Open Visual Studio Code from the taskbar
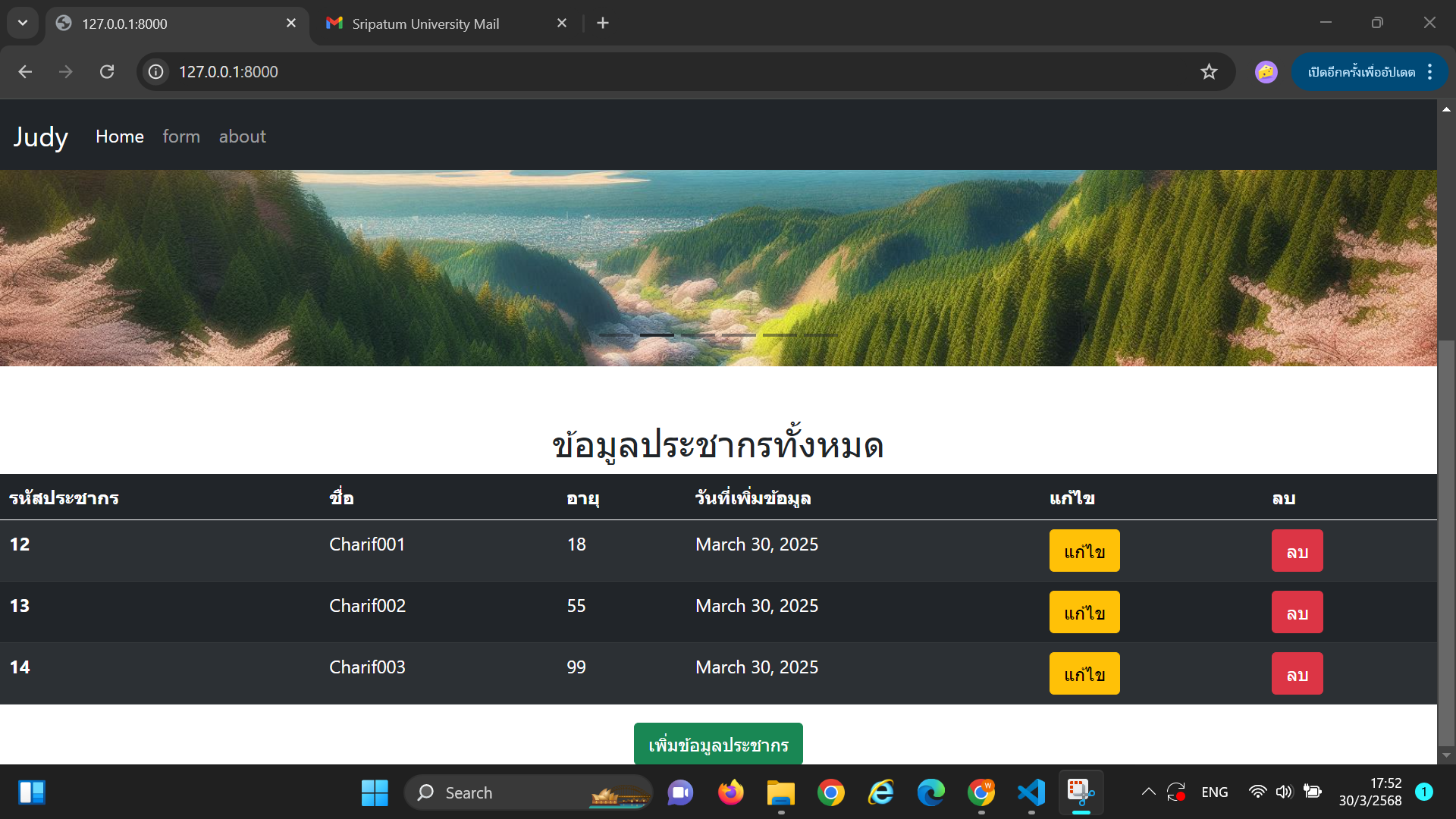The width and height of the screenshot is (1456, 819). pos(1031,792)
